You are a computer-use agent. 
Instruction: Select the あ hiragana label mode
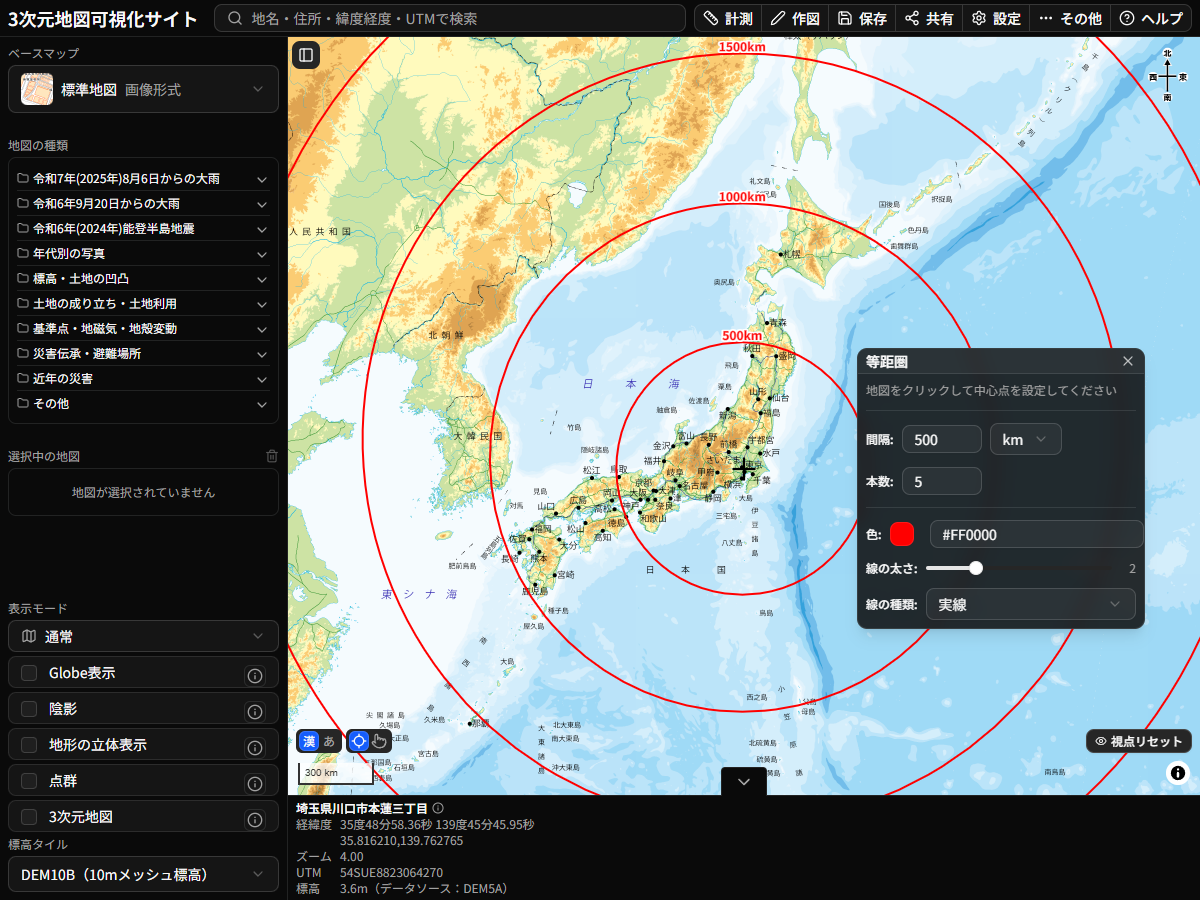[329, 741]
